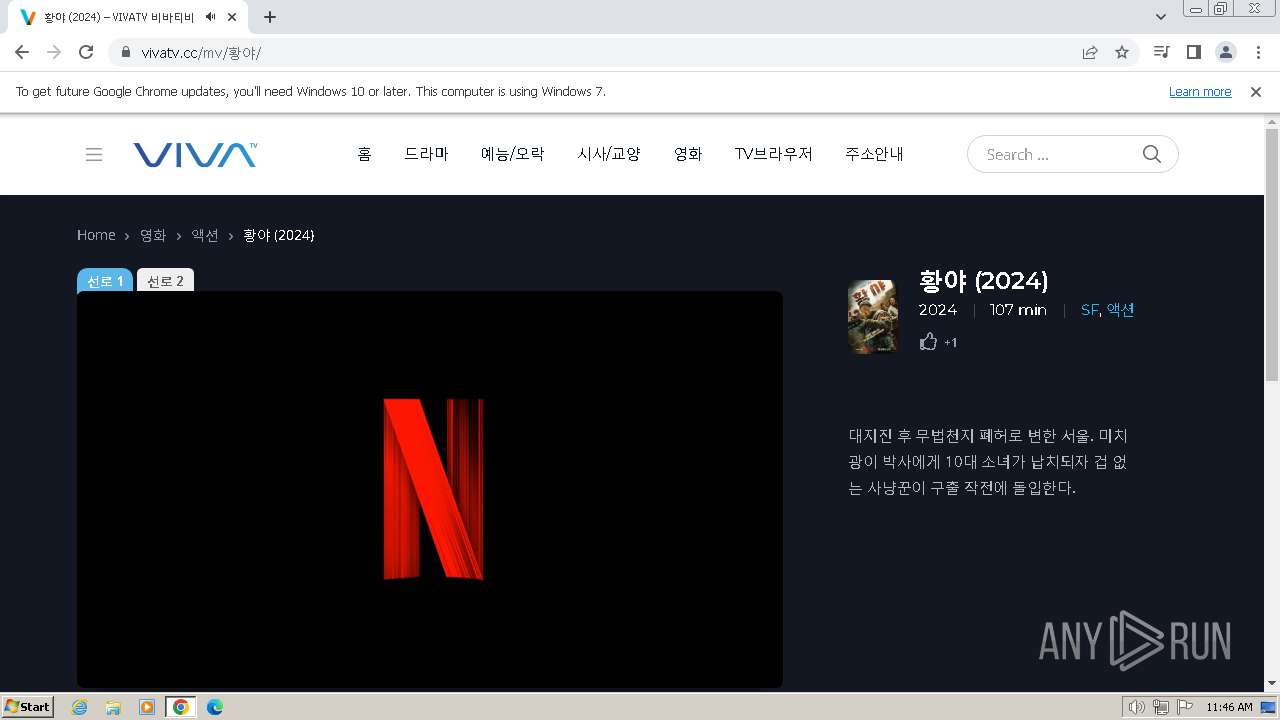The height and width of the screenshot is (720, 1280).
Task: Open Learn more link about updates
Action: pos(1200,91)
